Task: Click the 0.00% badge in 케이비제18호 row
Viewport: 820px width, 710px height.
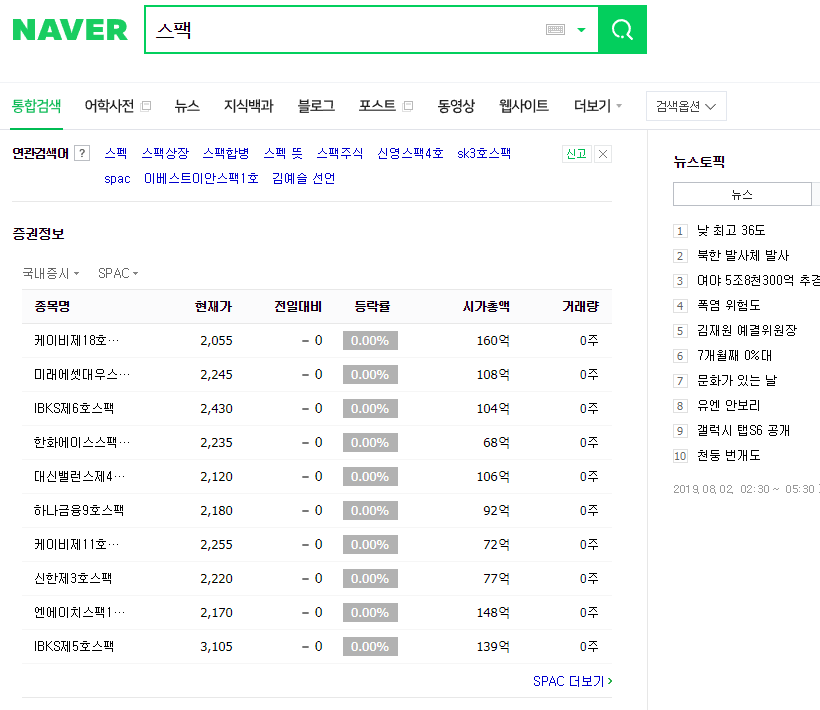Action: click(x=370, y=341)
